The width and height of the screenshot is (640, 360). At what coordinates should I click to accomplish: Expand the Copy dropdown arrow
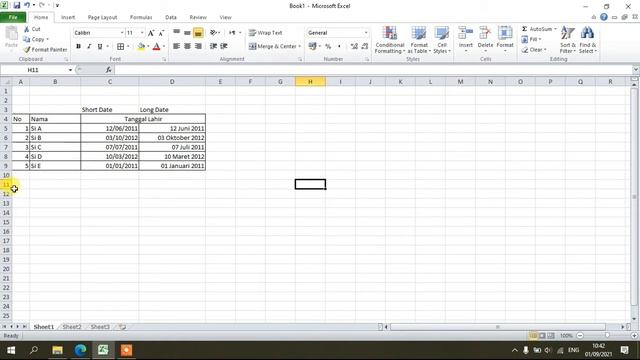[x=48, y=40]
